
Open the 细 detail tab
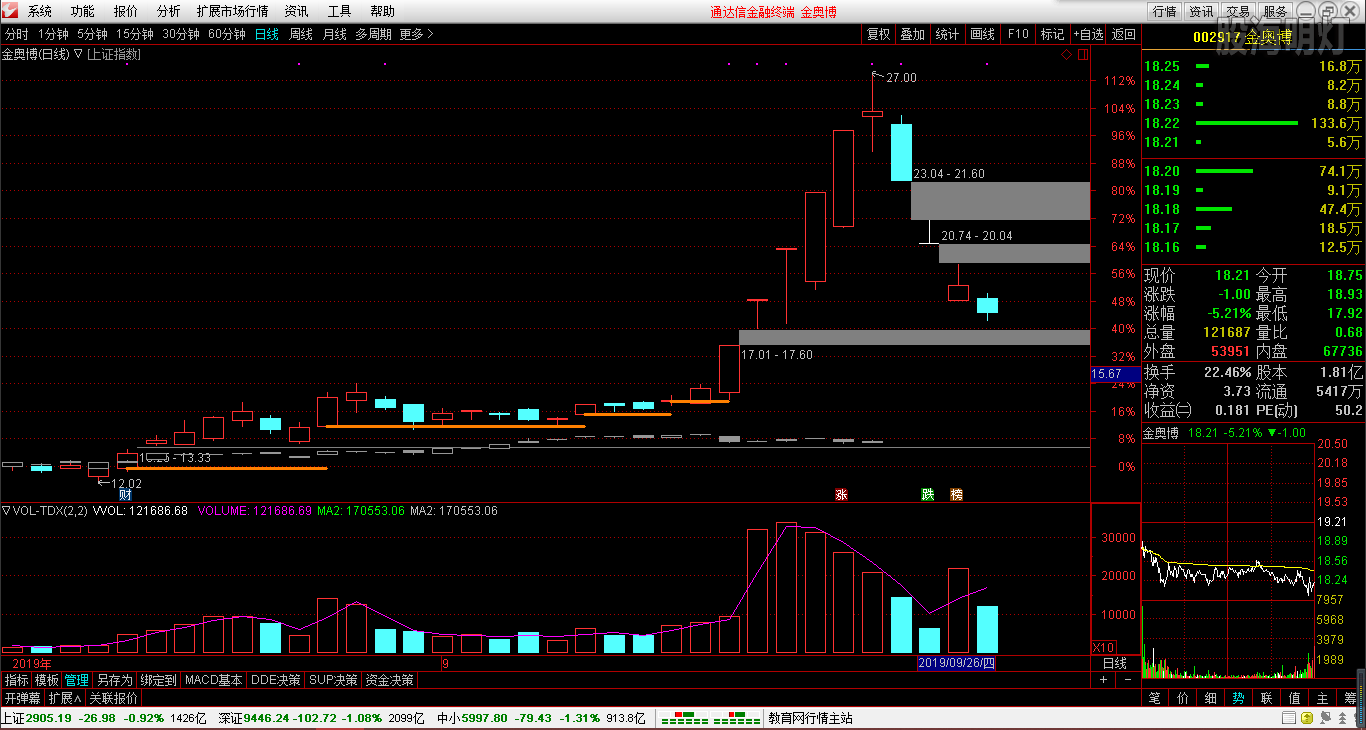pos(1211,698)
